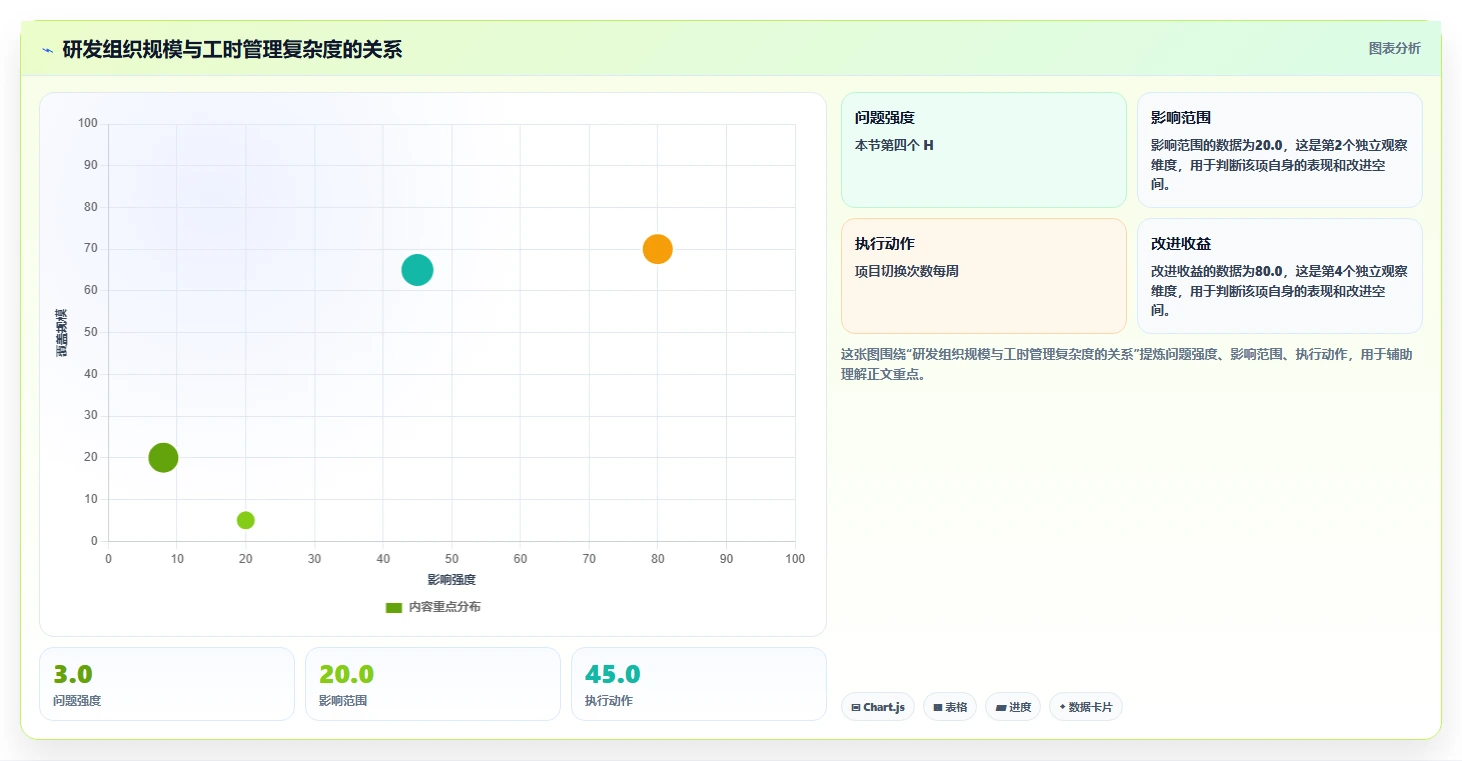Click the lightning icon beside the title

tap(47, 50)
